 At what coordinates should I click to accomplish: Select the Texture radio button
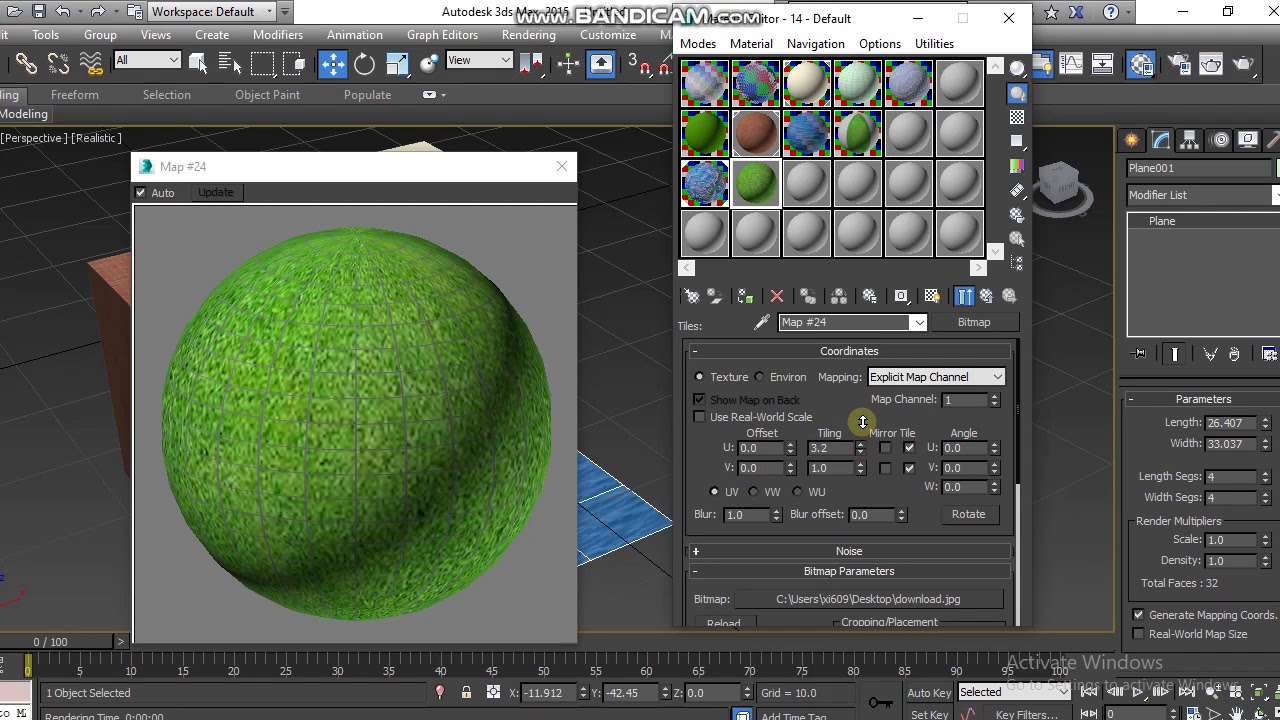click(x=699, y=377)
